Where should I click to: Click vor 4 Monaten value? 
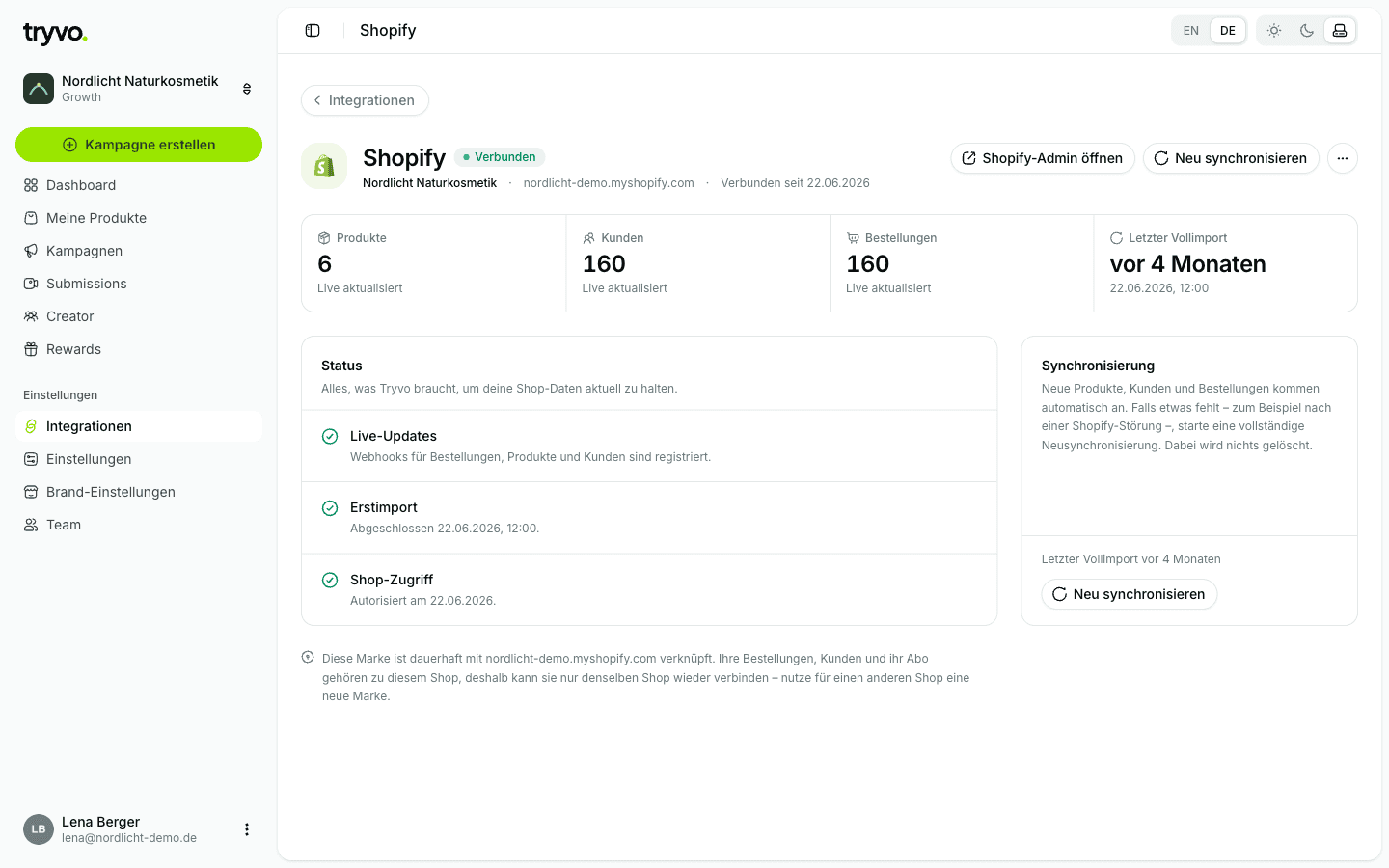click(x=1187, y=264)
